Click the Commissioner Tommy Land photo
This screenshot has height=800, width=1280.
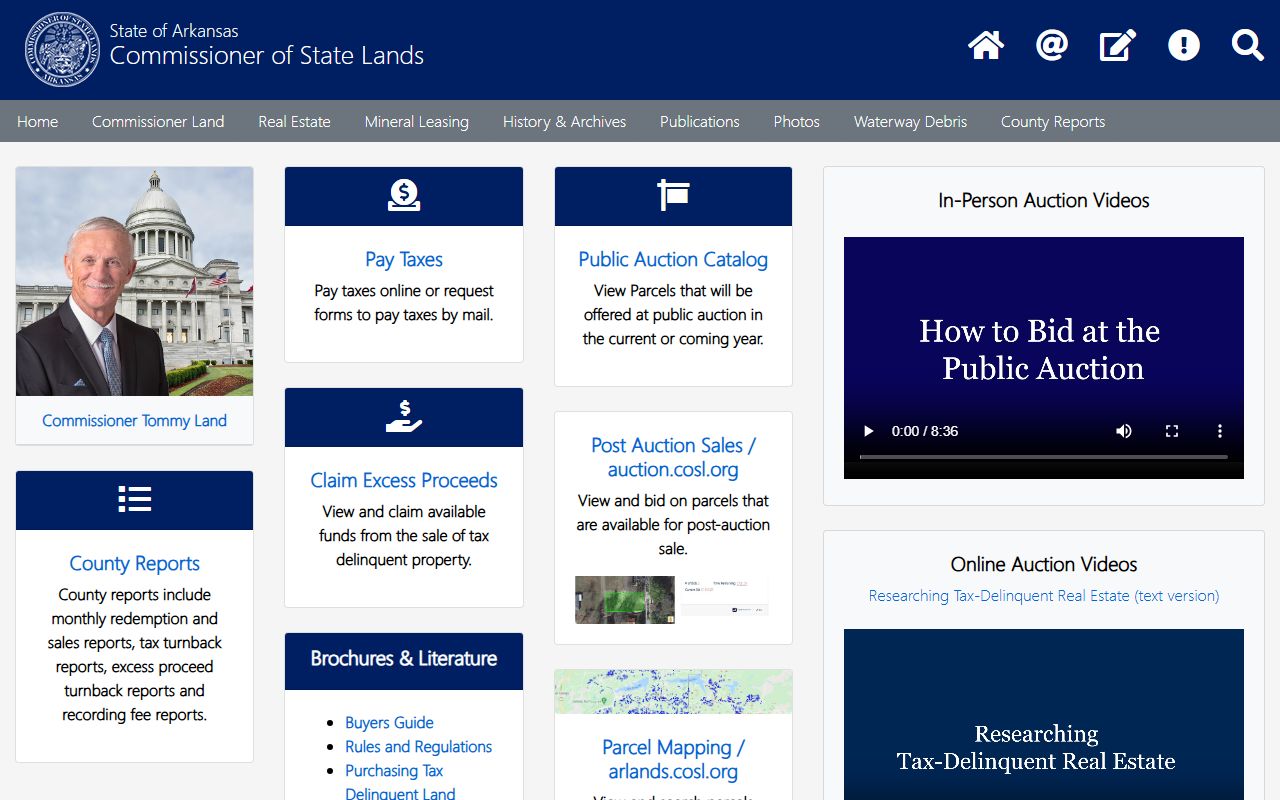135,282
